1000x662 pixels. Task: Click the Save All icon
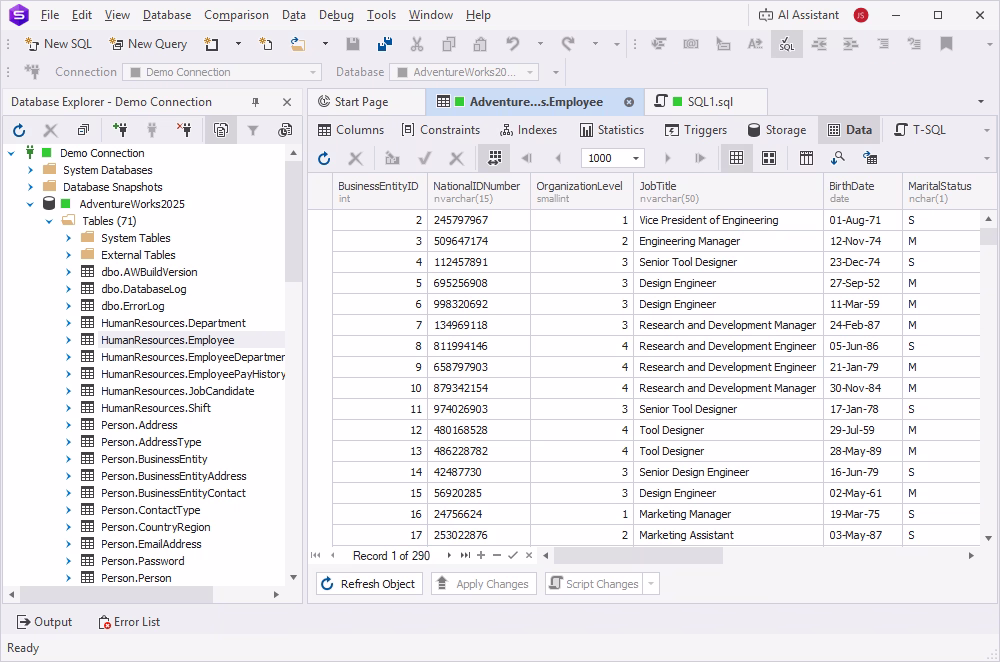coord(385,44)
